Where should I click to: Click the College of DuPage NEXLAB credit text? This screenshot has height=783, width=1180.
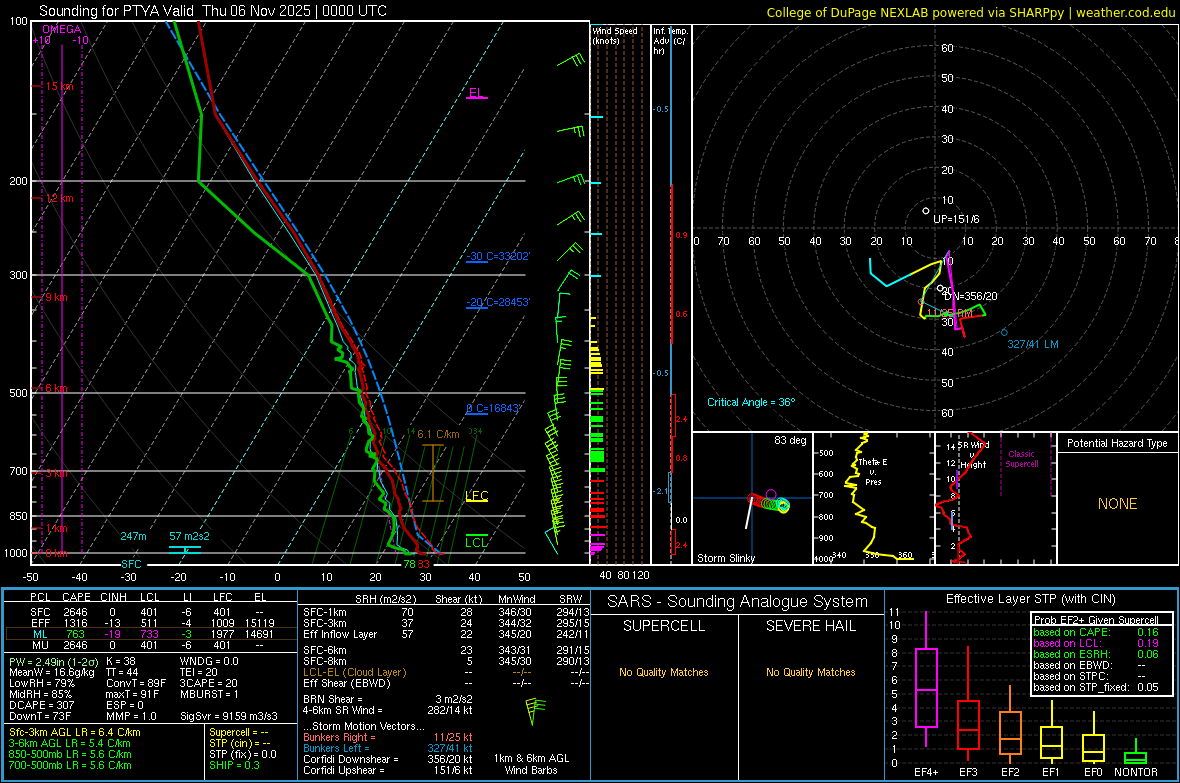coord(970,12)
